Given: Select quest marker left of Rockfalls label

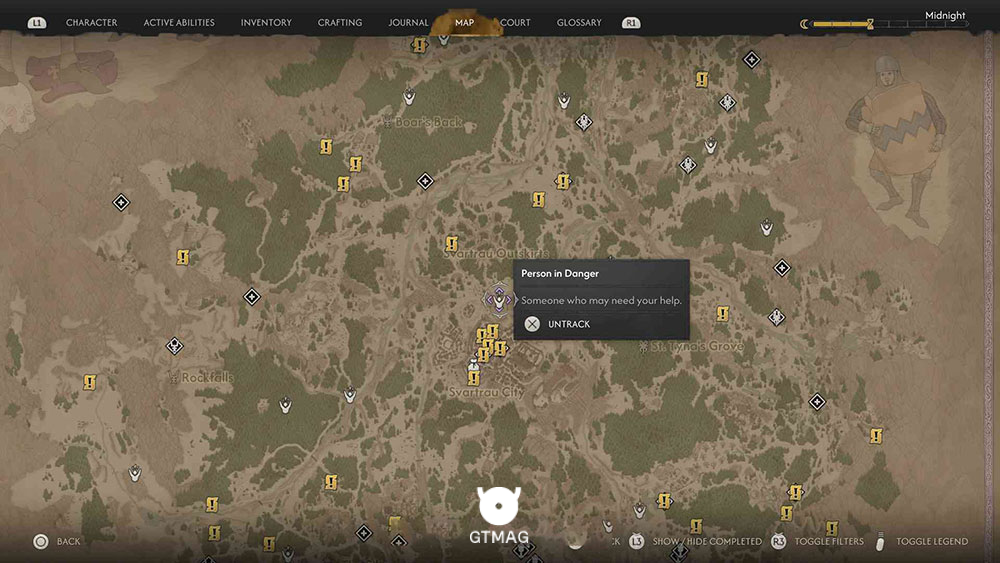Looking at the screenshot, I should pos(89,383).
